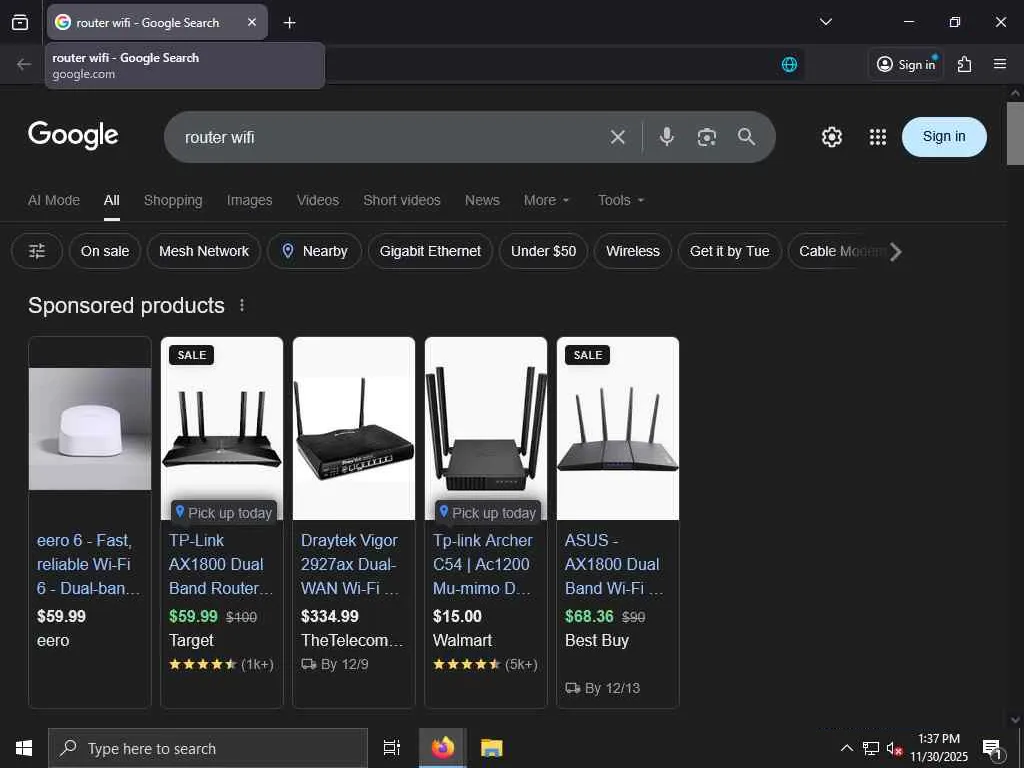This screenshot has width=1024, height=768.
Task: Click the muted volume tray icon
Action: pos(894,749)
